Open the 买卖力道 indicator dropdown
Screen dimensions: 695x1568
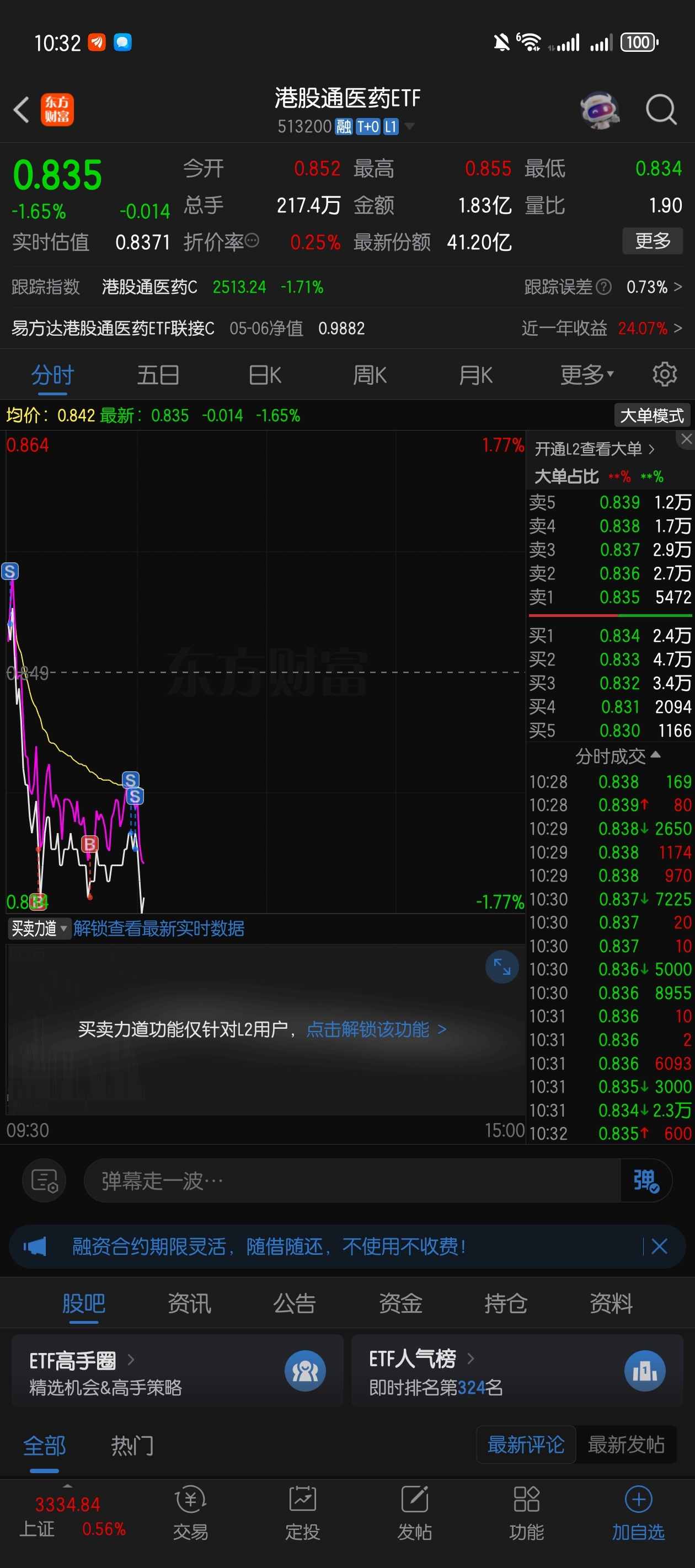coord(40,928)
